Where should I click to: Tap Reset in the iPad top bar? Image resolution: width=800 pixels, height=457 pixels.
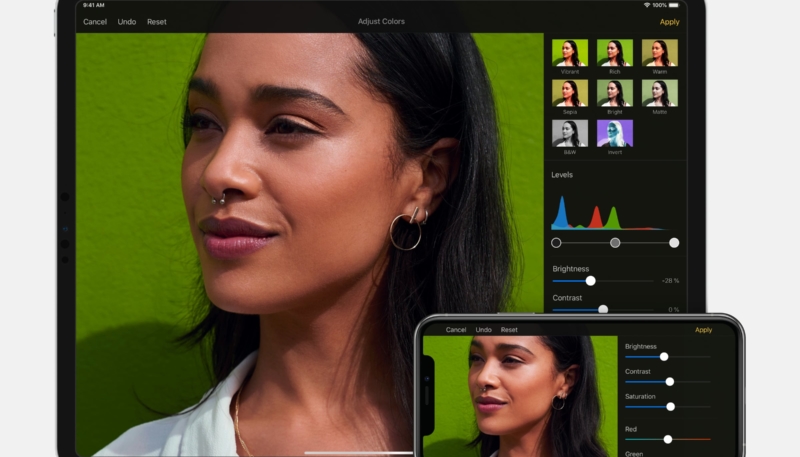[157, 22]
